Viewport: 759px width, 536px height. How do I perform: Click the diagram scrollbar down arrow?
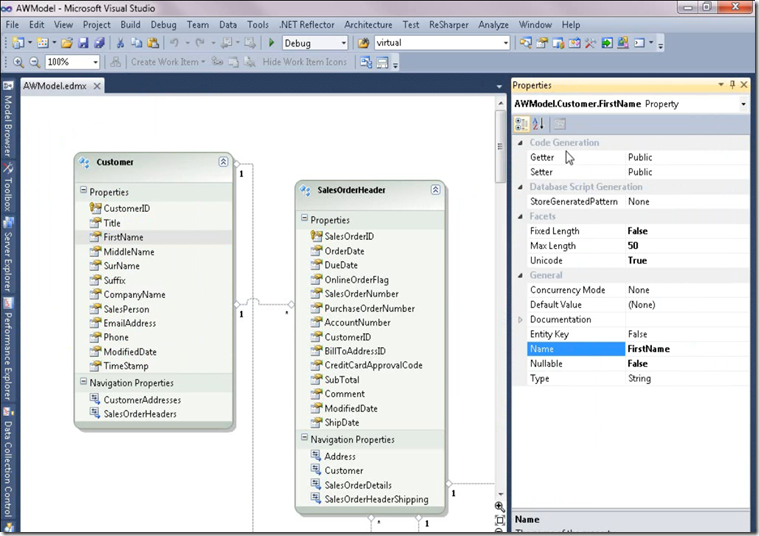(501, 494)
